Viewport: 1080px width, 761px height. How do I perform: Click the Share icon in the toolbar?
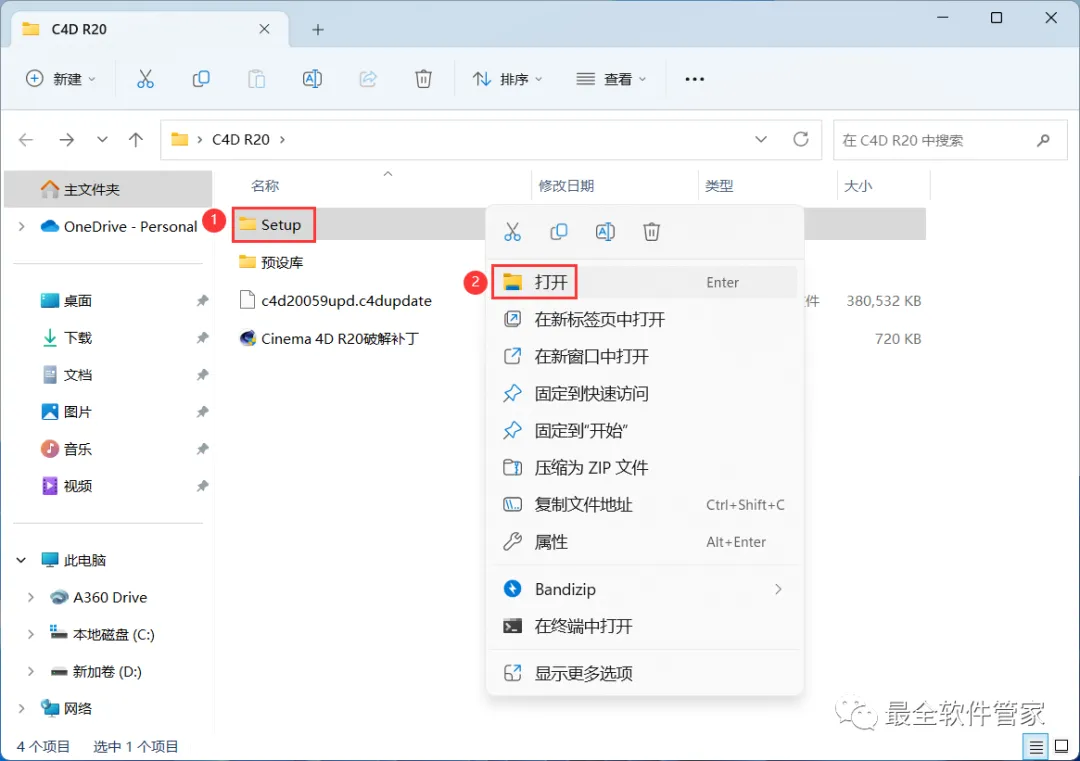tap(368, 79)
